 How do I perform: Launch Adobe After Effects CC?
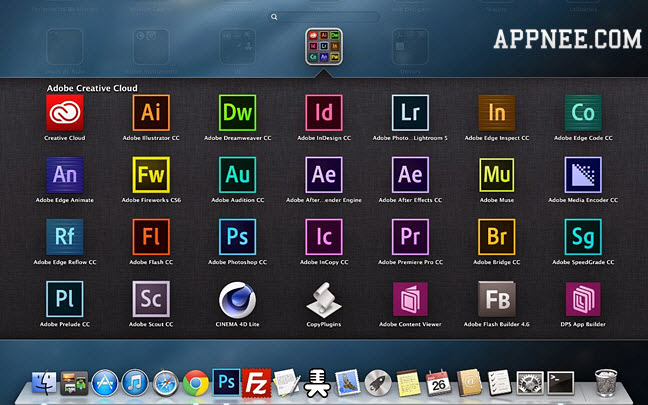click(410, 175)
